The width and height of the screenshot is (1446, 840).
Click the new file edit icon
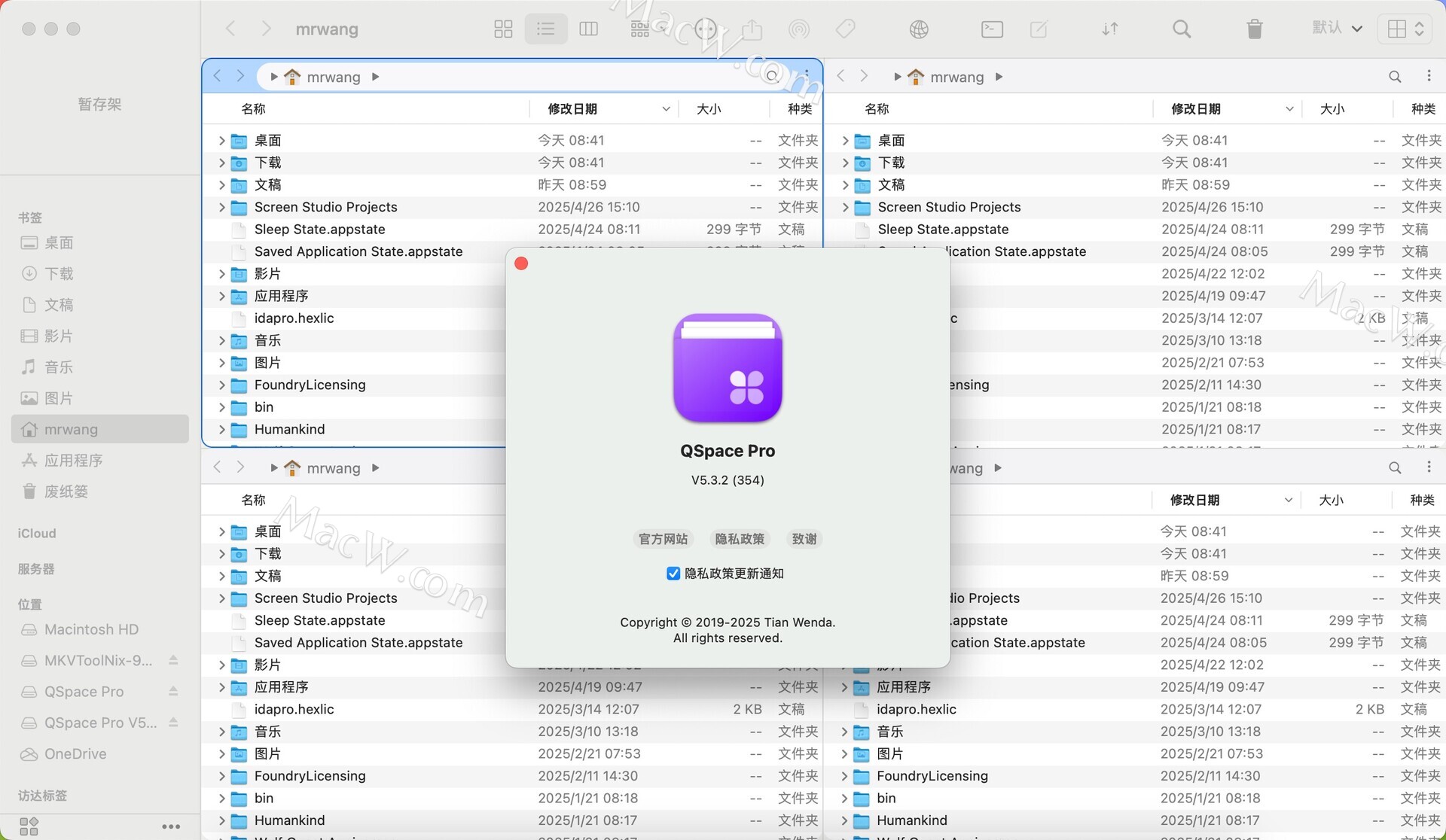tap(1039, 29)
